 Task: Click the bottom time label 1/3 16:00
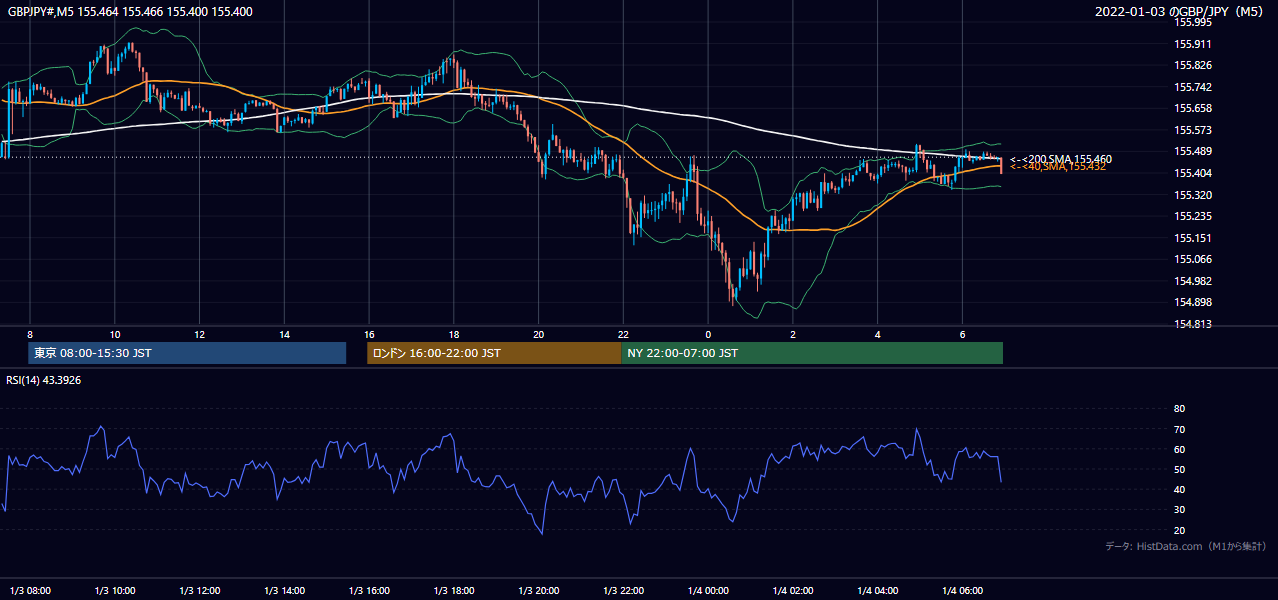[369, 590]
